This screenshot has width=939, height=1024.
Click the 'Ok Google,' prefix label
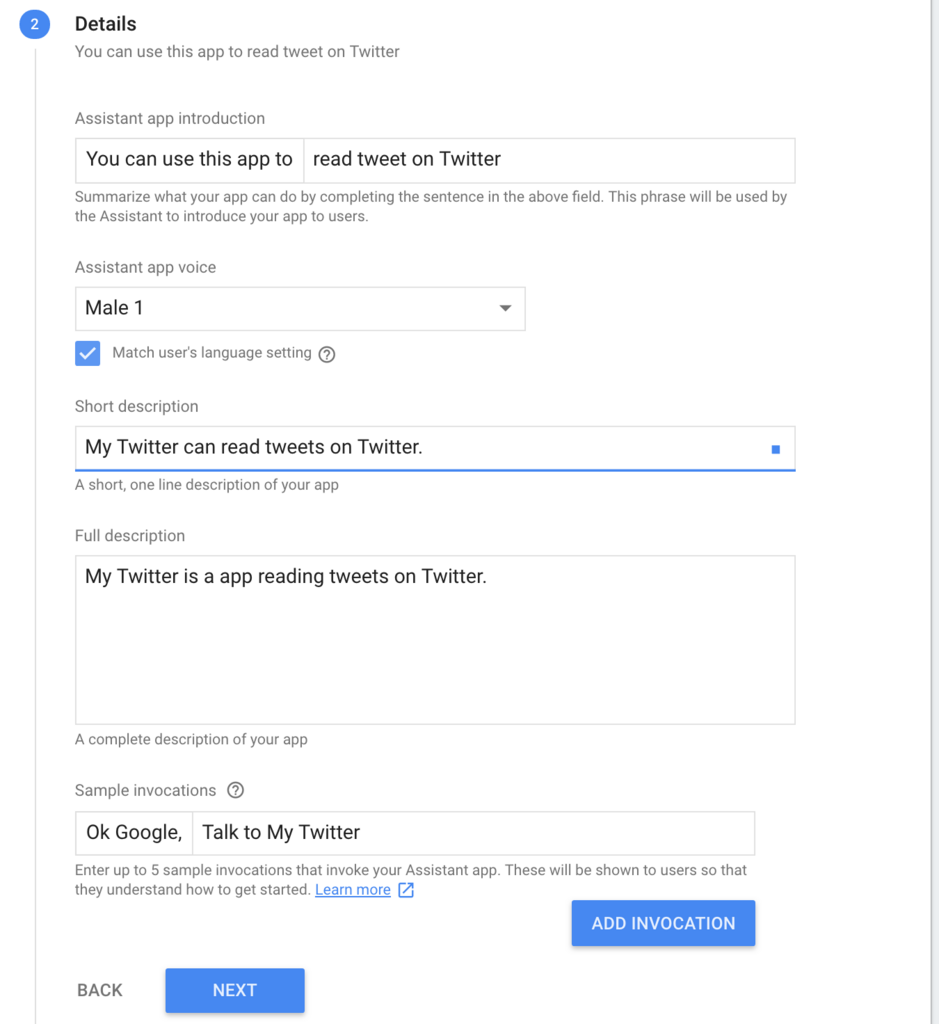coord(134,833)
